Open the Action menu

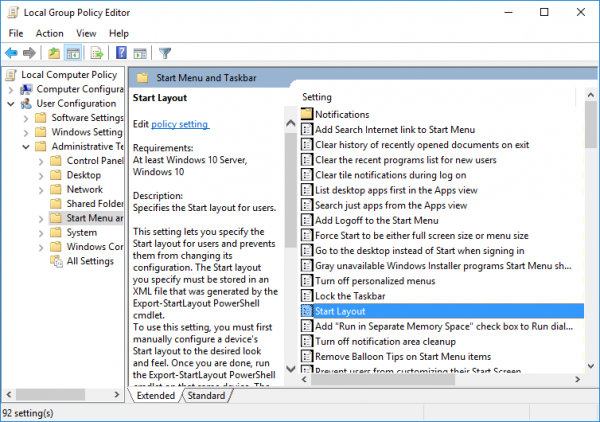(x=49, y=33)
